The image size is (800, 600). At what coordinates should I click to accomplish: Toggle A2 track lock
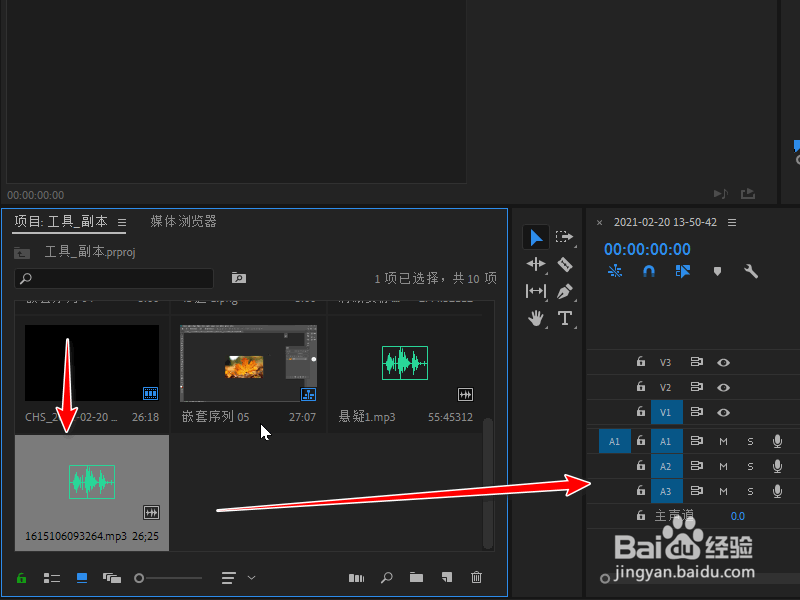(x=641, y=465)
